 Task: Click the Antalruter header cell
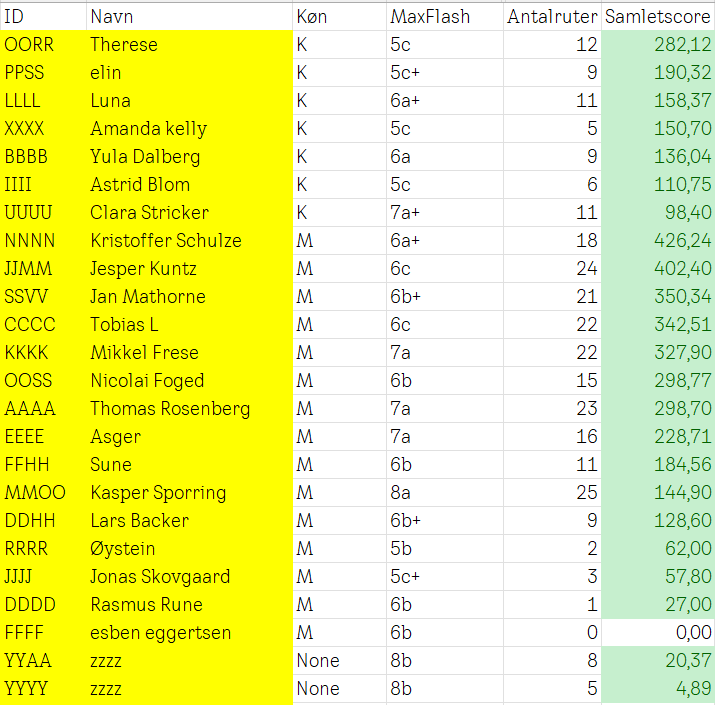coord(552,17)
